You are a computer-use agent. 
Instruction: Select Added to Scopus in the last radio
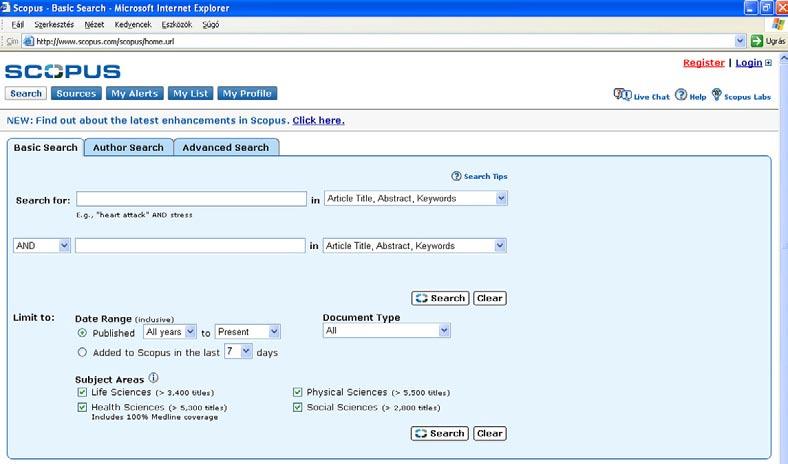pyautogui.click(x=82, y=352)
